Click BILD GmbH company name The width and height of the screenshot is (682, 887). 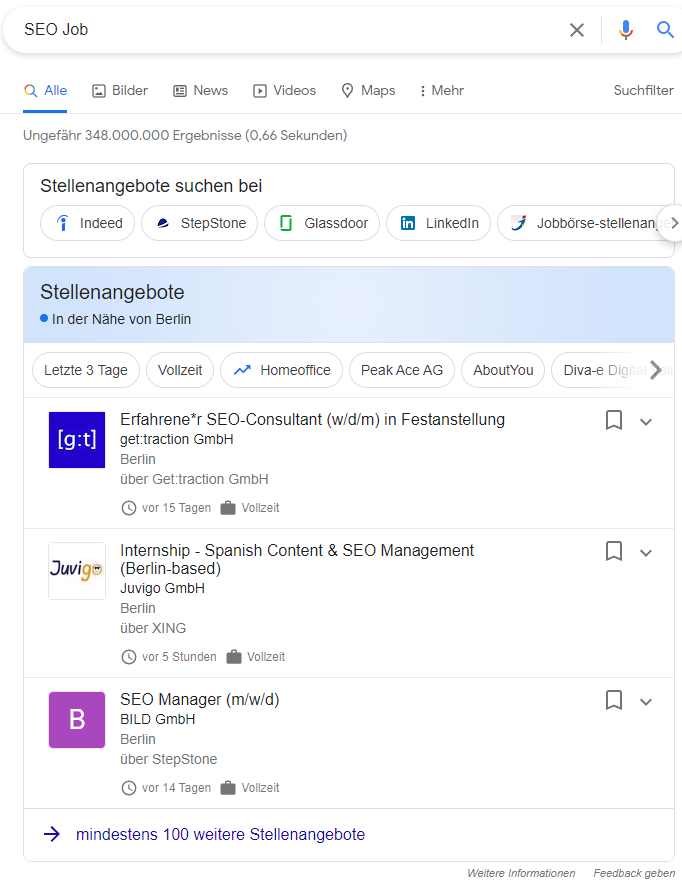point(158,720)
